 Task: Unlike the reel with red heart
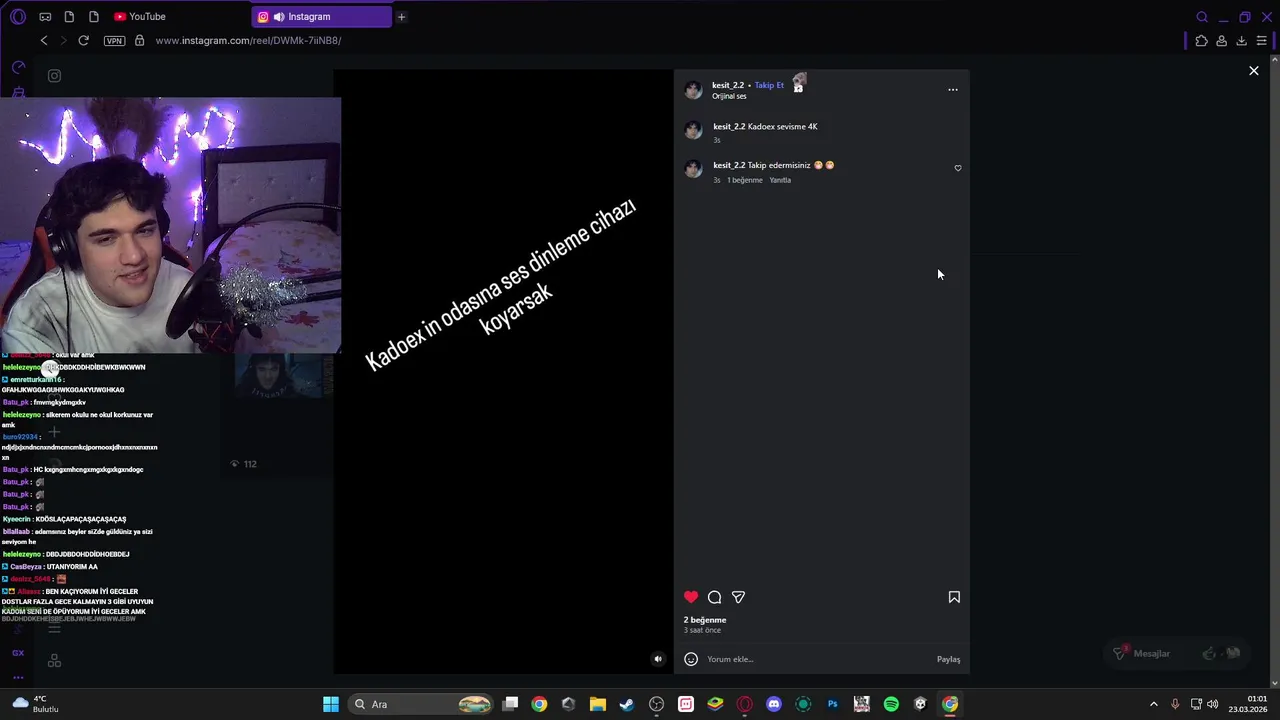click(x=691, y=597)
